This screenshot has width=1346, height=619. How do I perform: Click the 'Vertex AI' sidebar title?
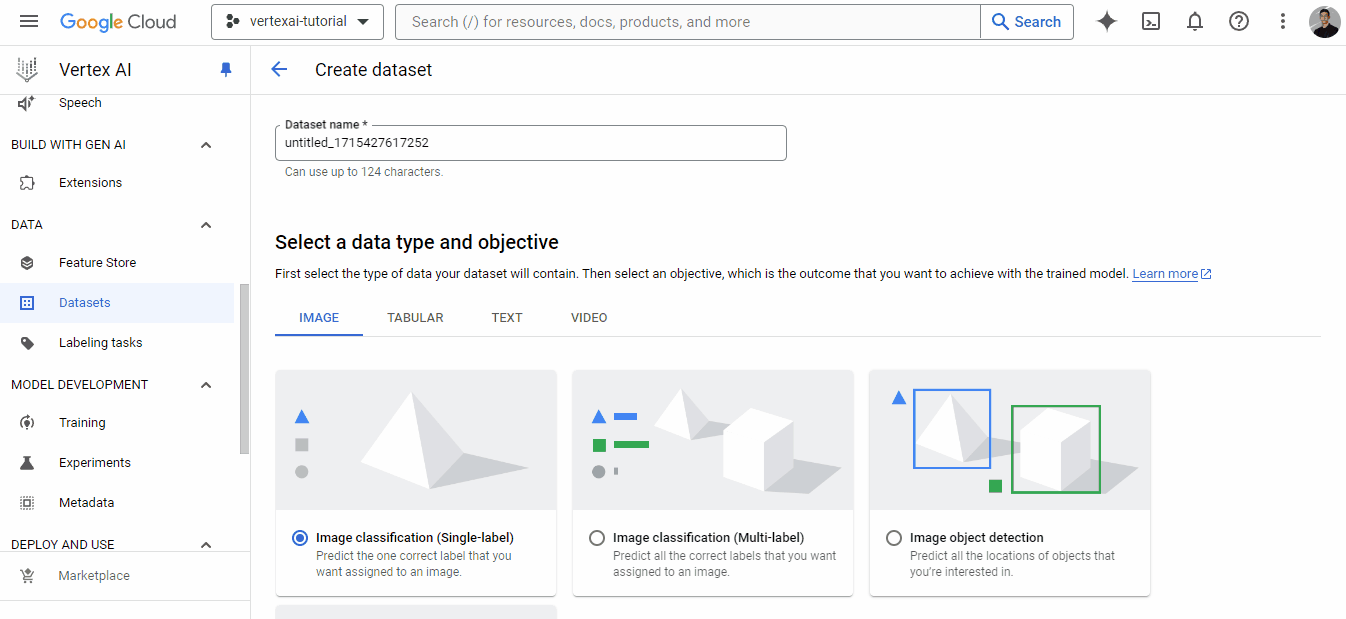95,70
